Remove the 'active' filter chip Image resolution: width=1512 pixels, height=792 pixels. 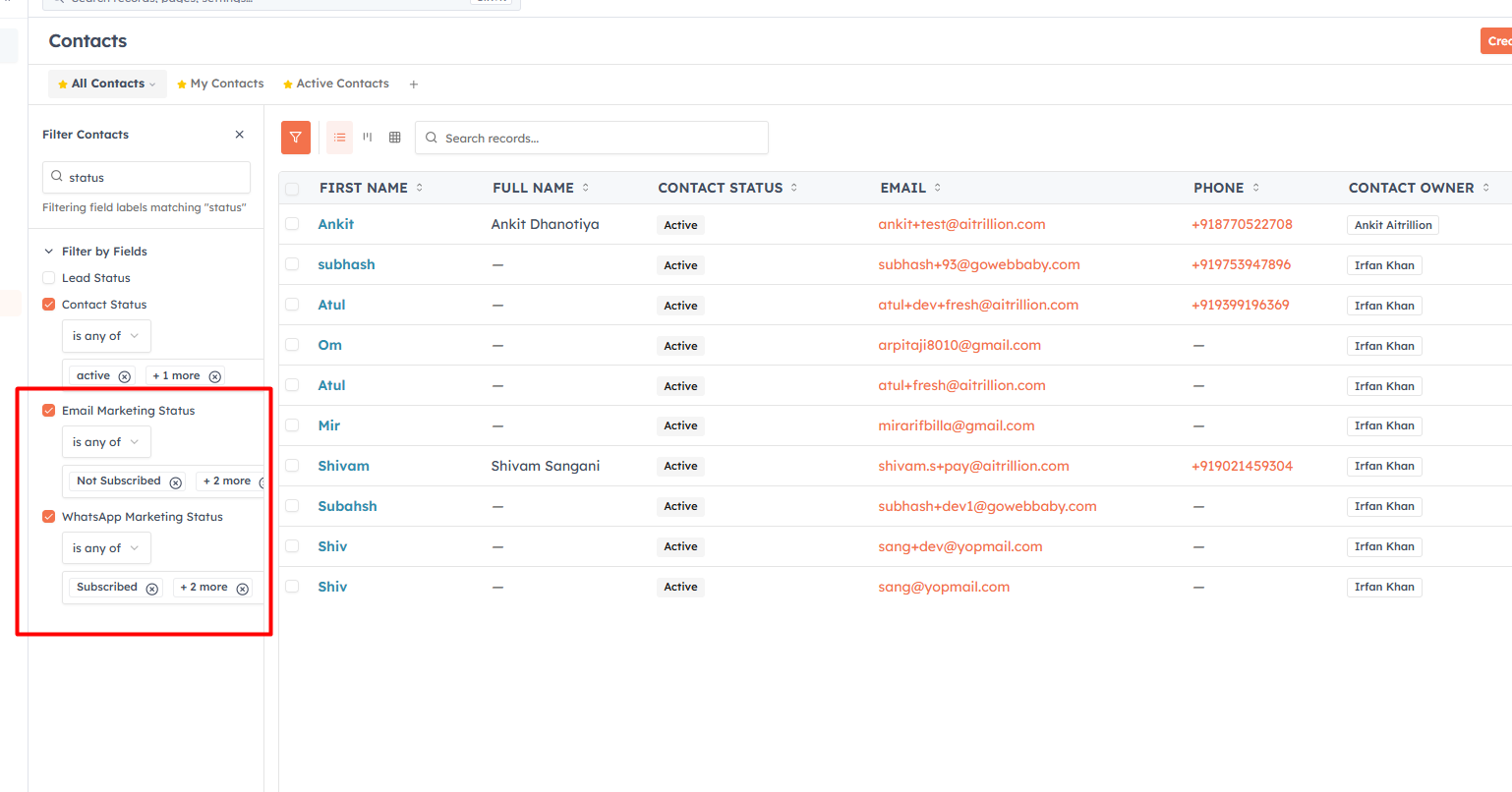pos(125,376)
